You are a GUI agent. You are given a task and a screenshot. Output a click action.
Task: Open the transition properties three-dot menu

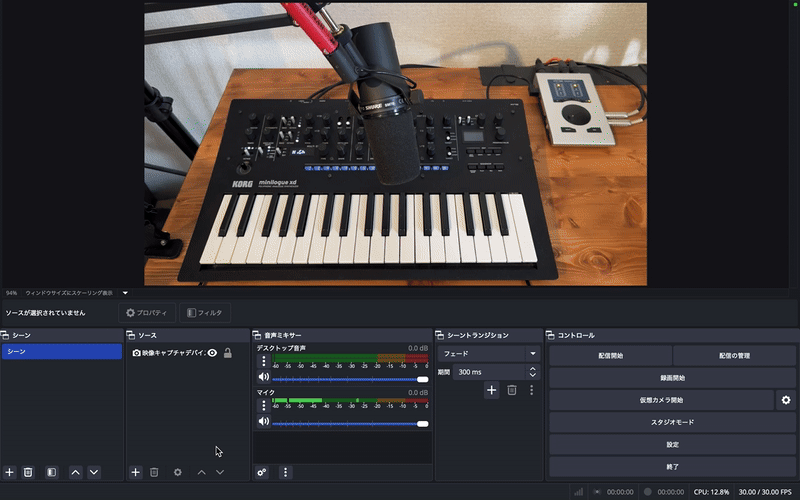coord(532,390)
